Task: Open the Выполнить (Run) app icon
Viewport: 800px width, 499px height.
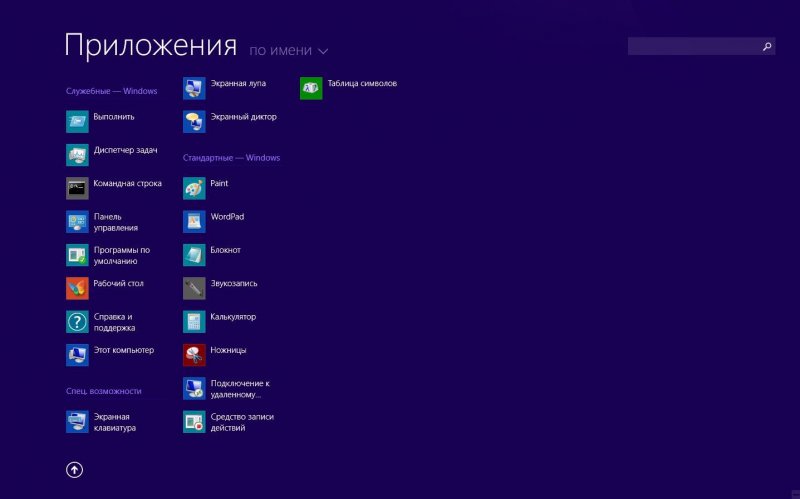Action: [77, 122]
